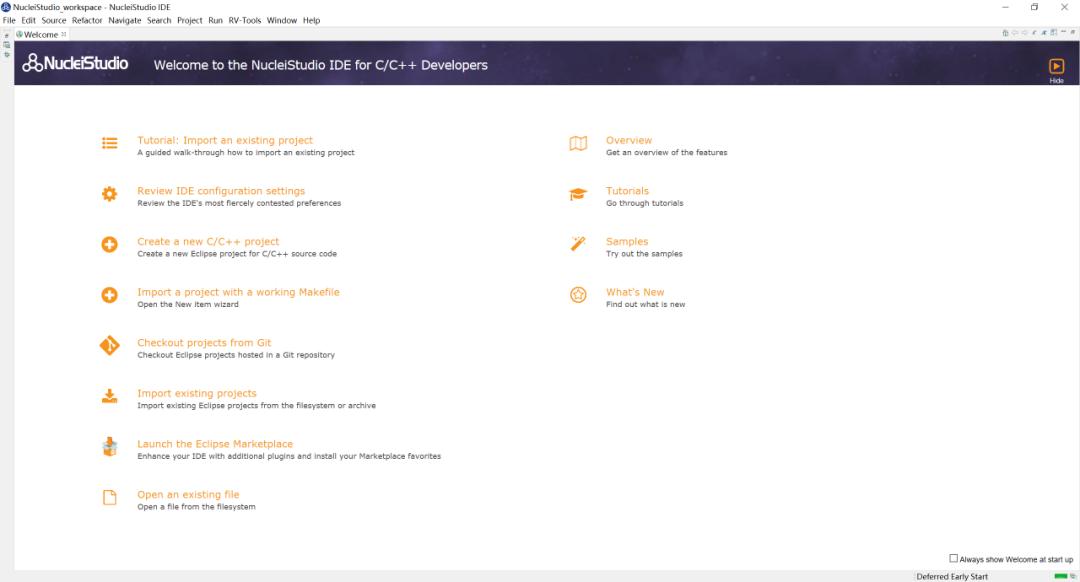This screenshot has width=1080, height=582.
Task: Open the Refactor menu
Action: 87,21
